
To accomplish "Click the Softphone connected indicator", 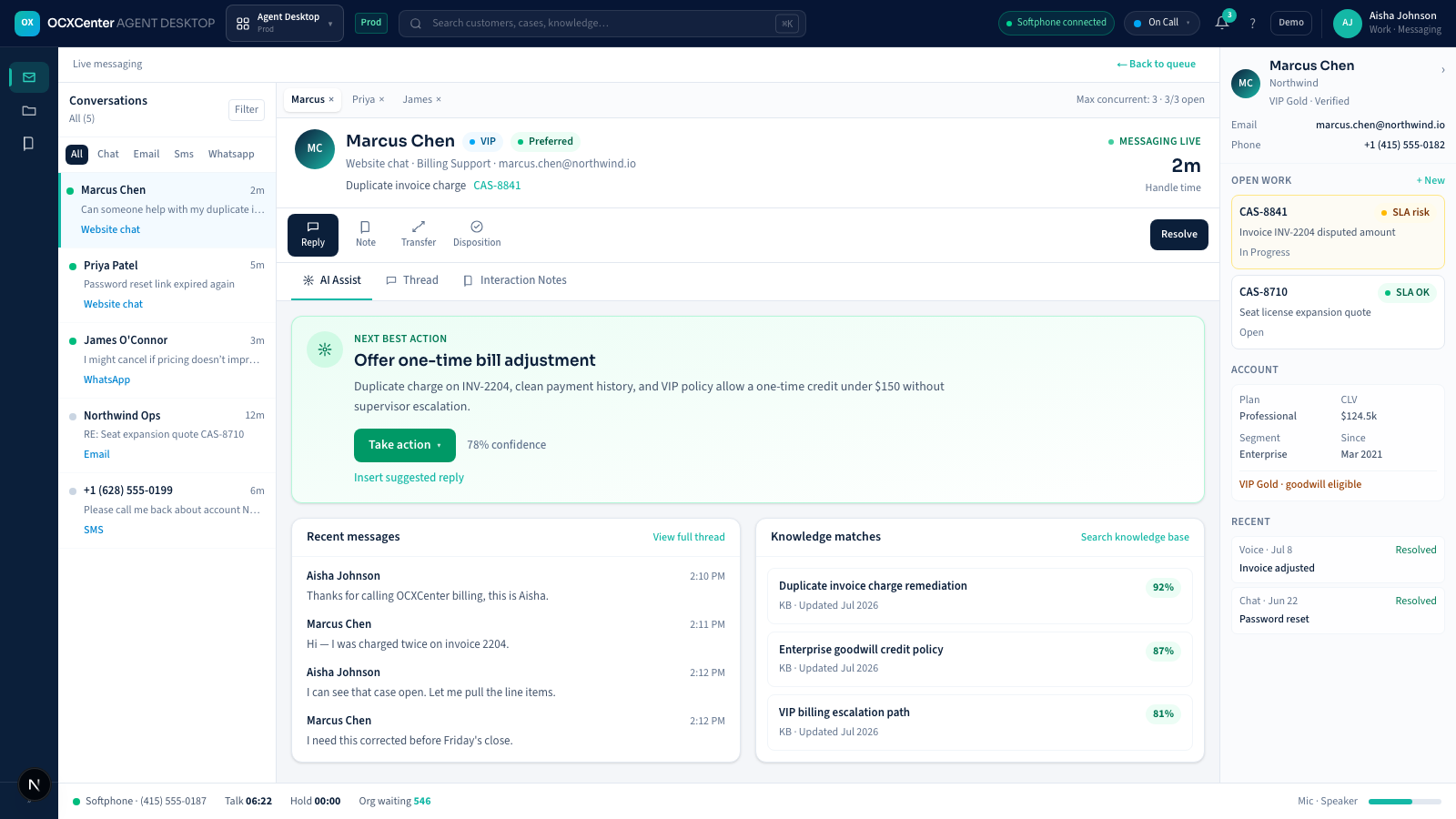I will 1057,23.
